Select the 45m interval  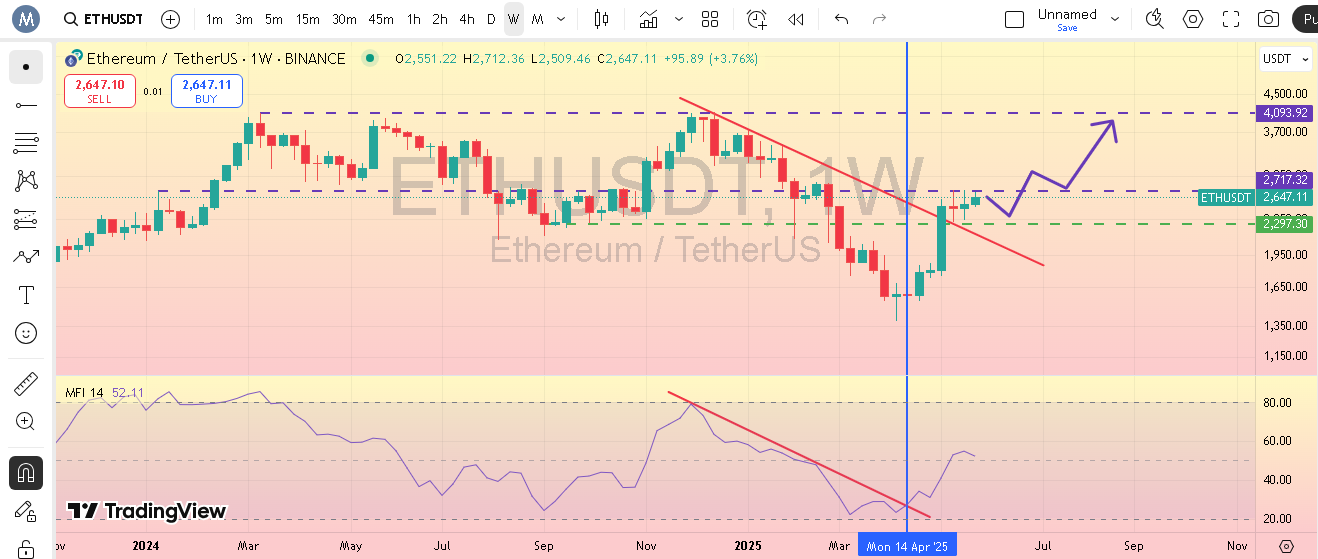(x=381, y=19)
